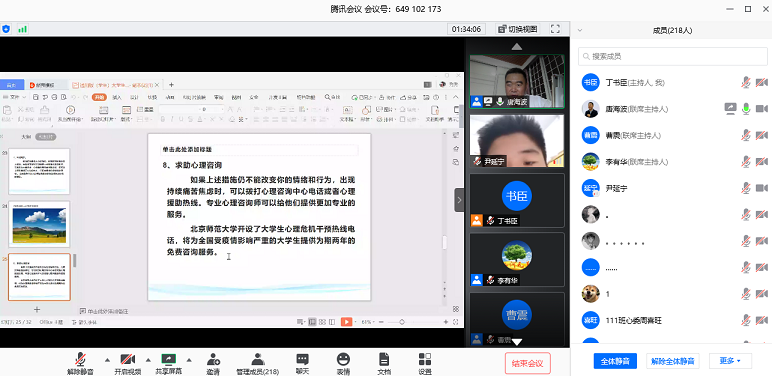Select 康海波's video tile
This screenshot has width=772, height=376.
pos(516,81)
